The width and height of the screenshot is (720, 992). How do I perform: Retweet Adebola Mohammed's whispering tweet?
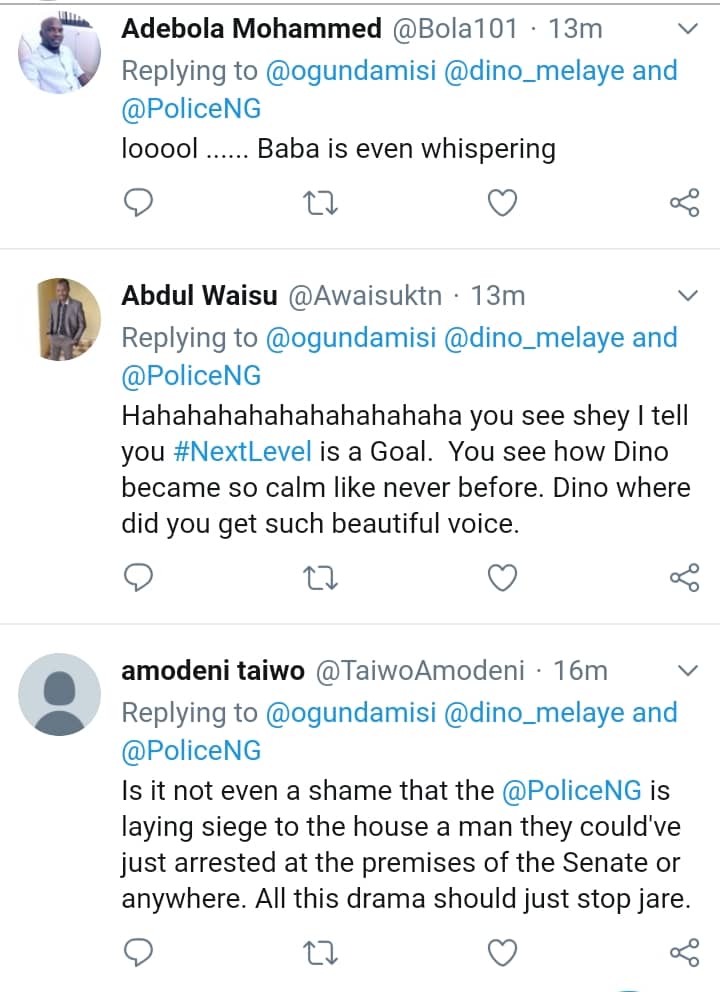[x=320, y=204]
